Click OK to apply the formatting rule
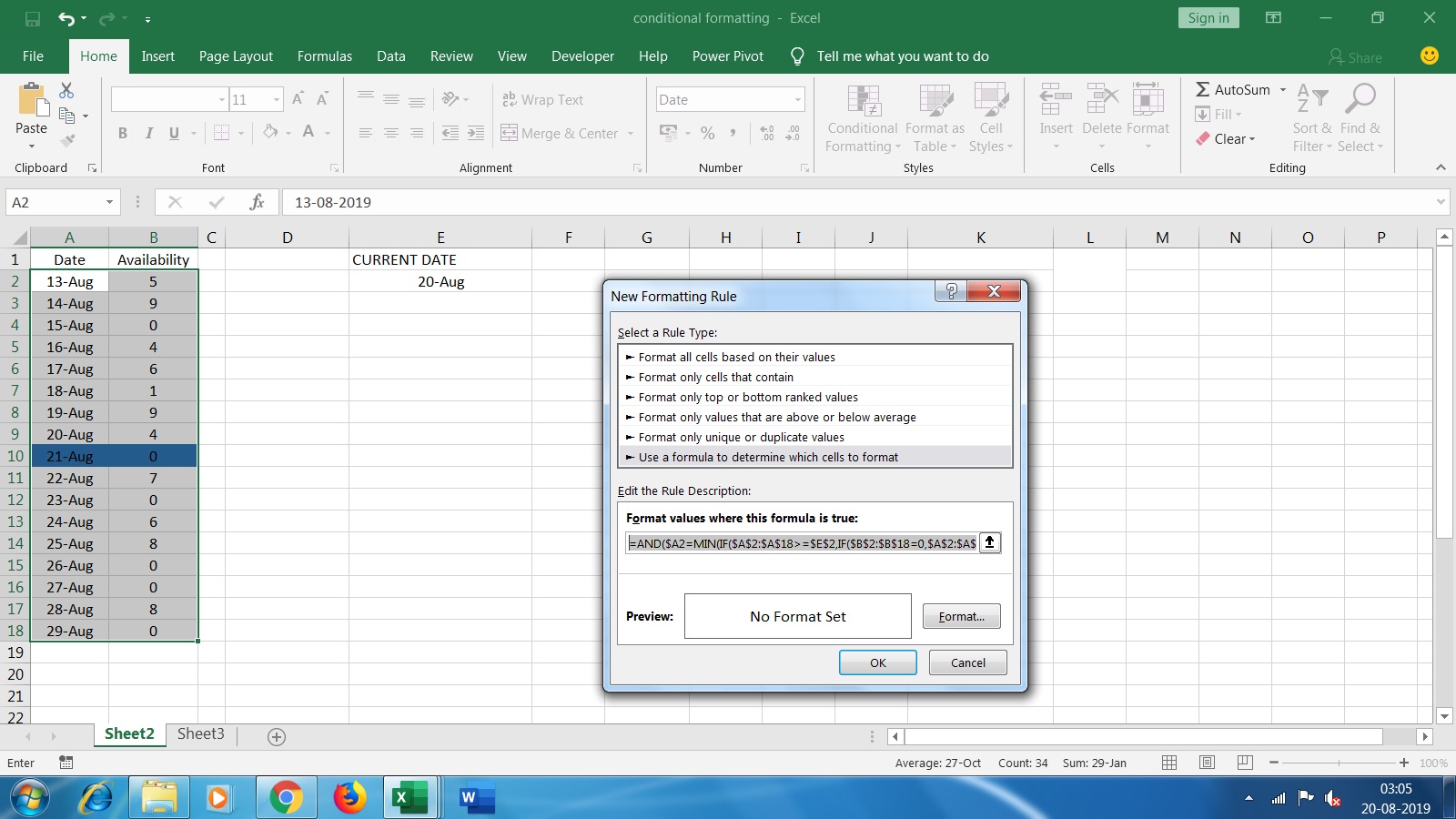 (x=876, y=662)
